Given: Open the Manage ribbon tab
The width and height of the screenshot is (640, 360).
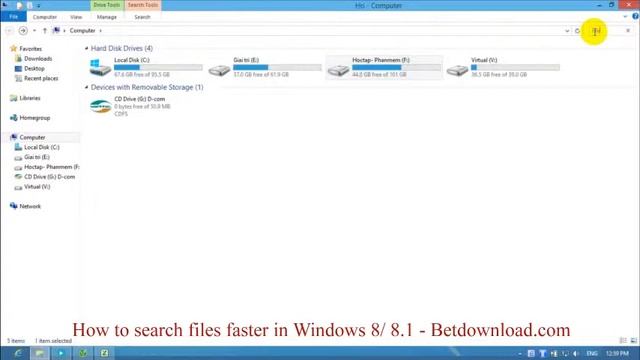Looking at the screenshot, I should pos(107,17).
